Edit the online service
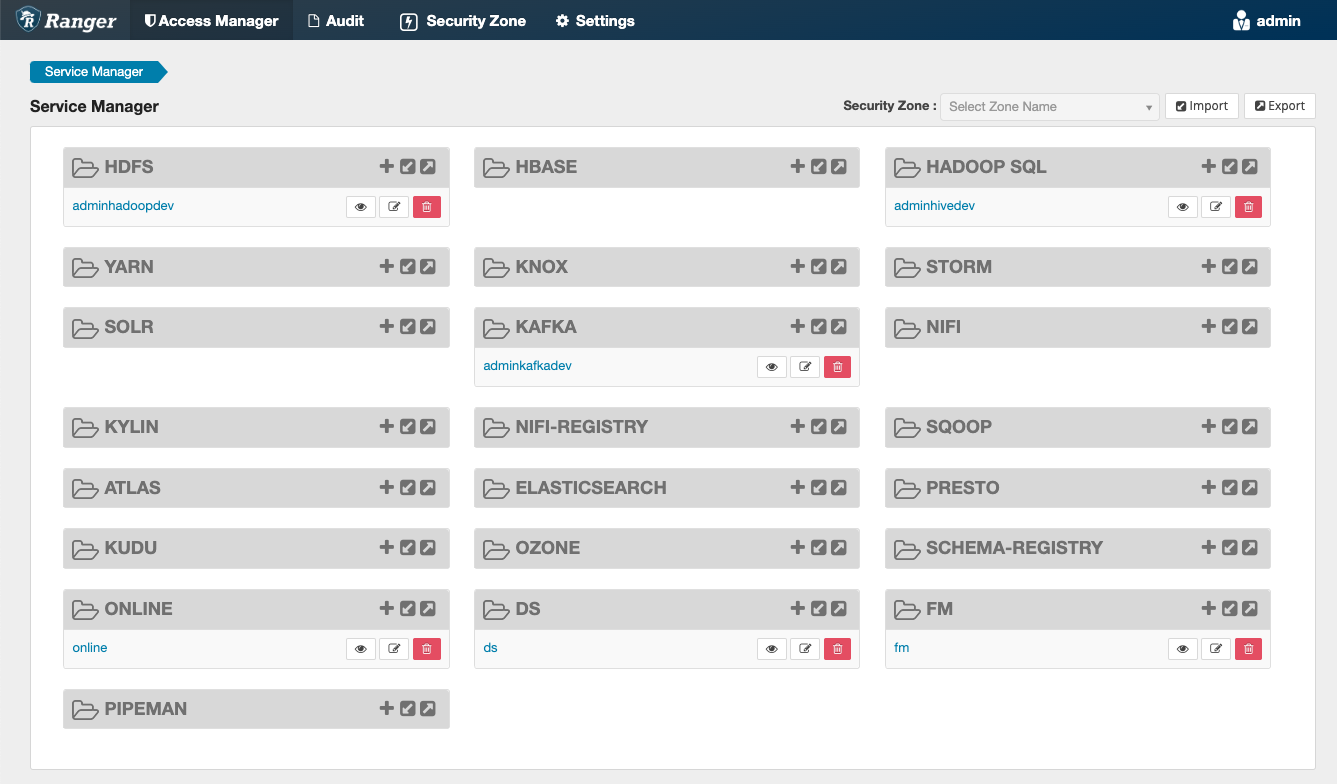The image size is (1337, 784). click(x=394, y=649)
